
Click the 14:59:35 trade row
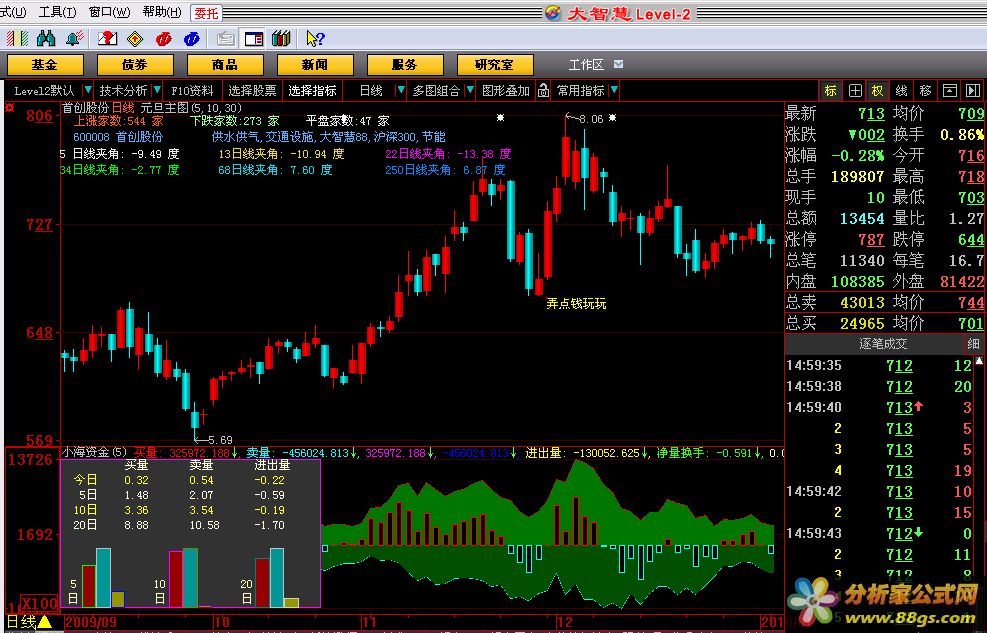click(x=881, y=366)
